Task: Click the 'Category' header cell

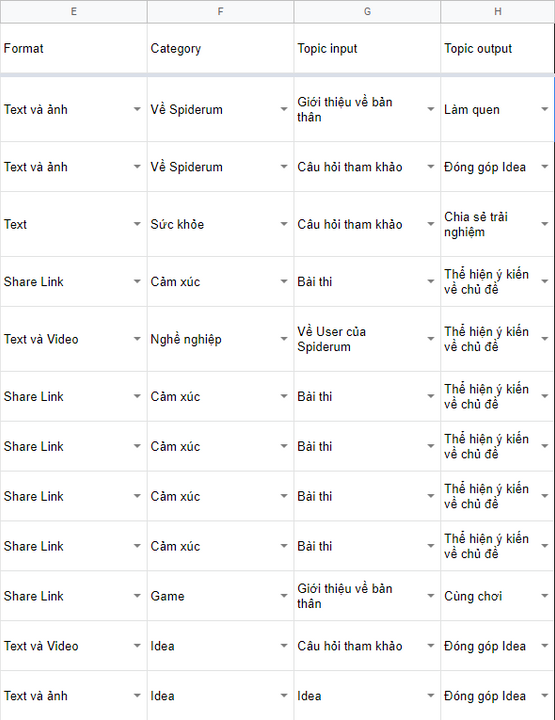Action: click(220, 48)
